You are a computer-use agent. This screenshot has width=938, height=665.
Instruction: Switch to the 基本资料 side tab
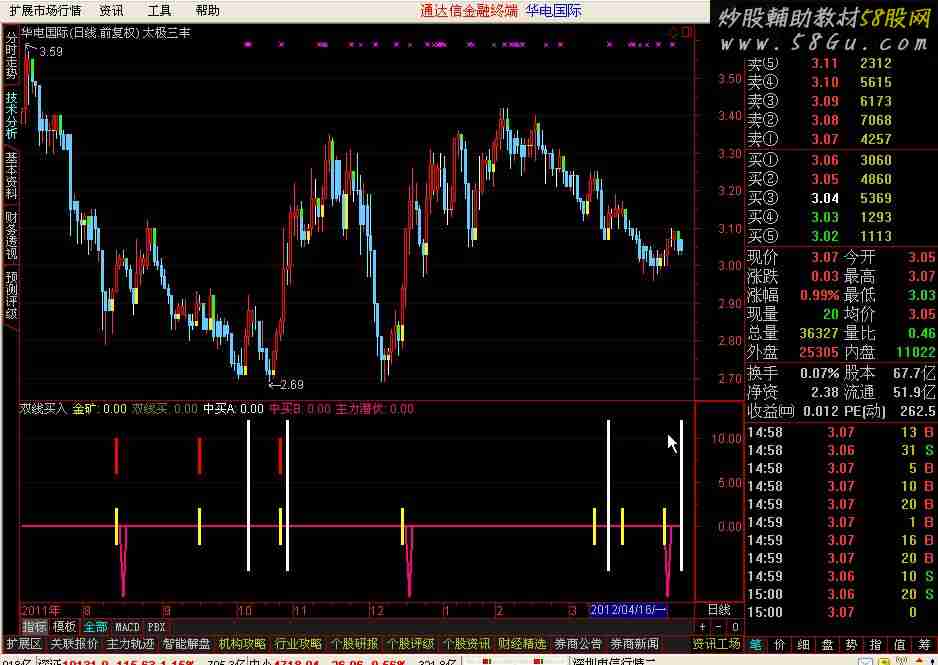pyautogui.click(x=11, y=175)
